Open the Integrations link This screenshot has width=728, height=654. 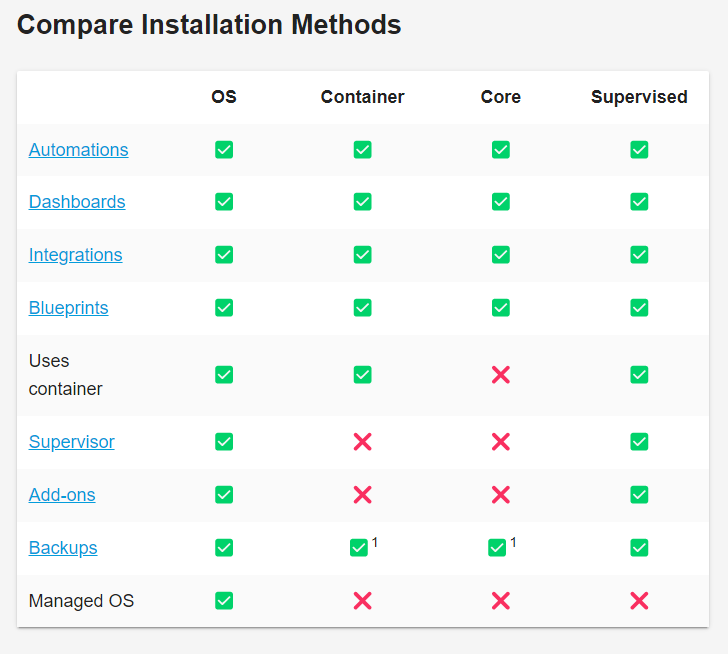coord(76,255)
